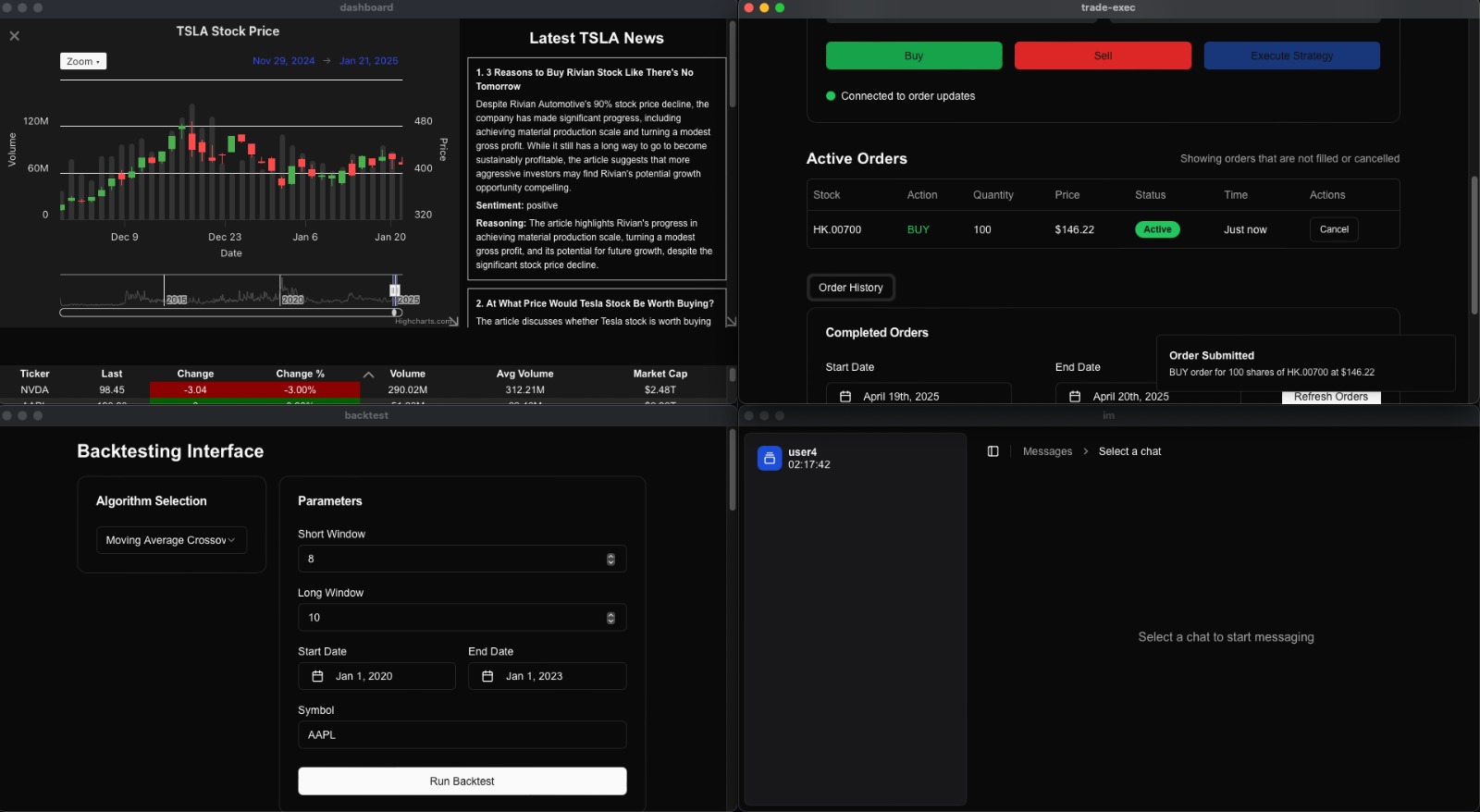The height and width of the screenshot is (812, 1480).
Task: Sort table by Ticker column
Action: (x=35, y=374)
